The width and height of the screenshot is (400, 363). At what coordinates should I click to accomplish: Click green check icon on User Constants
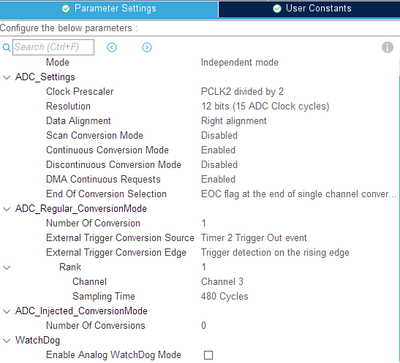[x=277, y=9]
